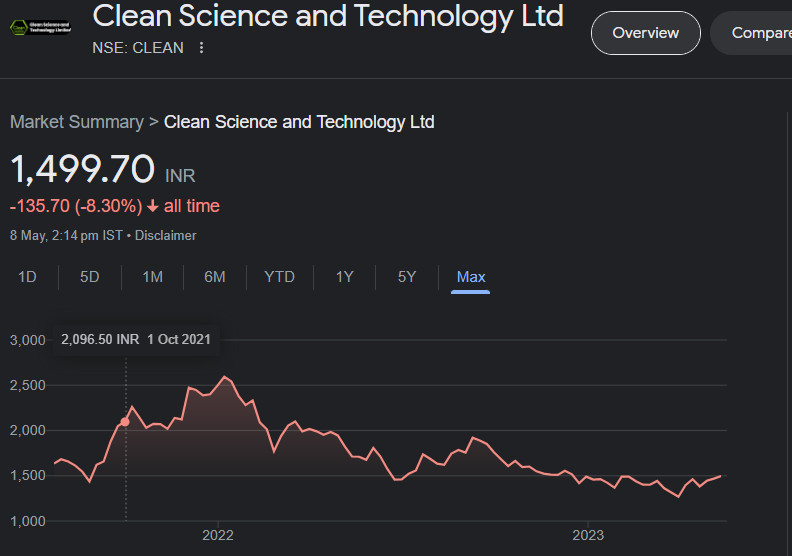Switch chart to 6M range
This screenshot has height=556, width=792.
tap(215, 277)
